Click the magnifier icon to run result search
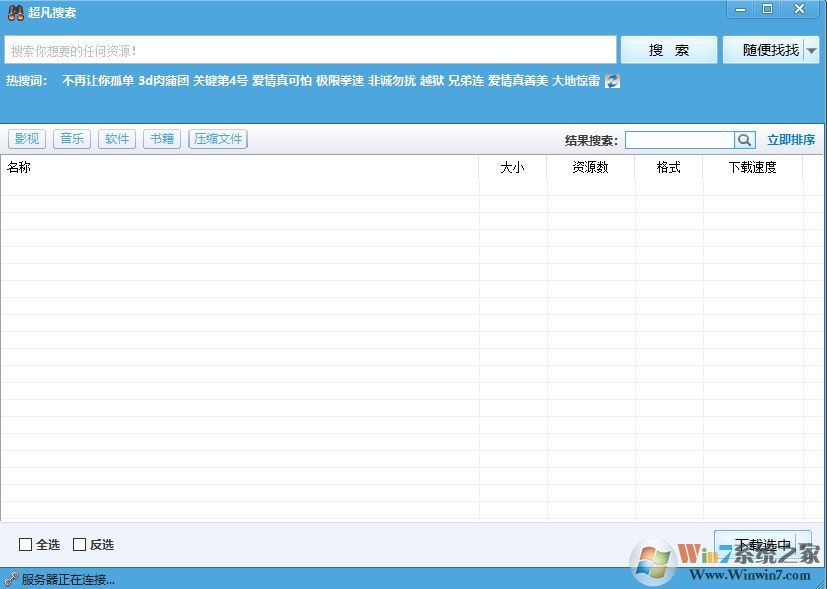 click(744, 139)
